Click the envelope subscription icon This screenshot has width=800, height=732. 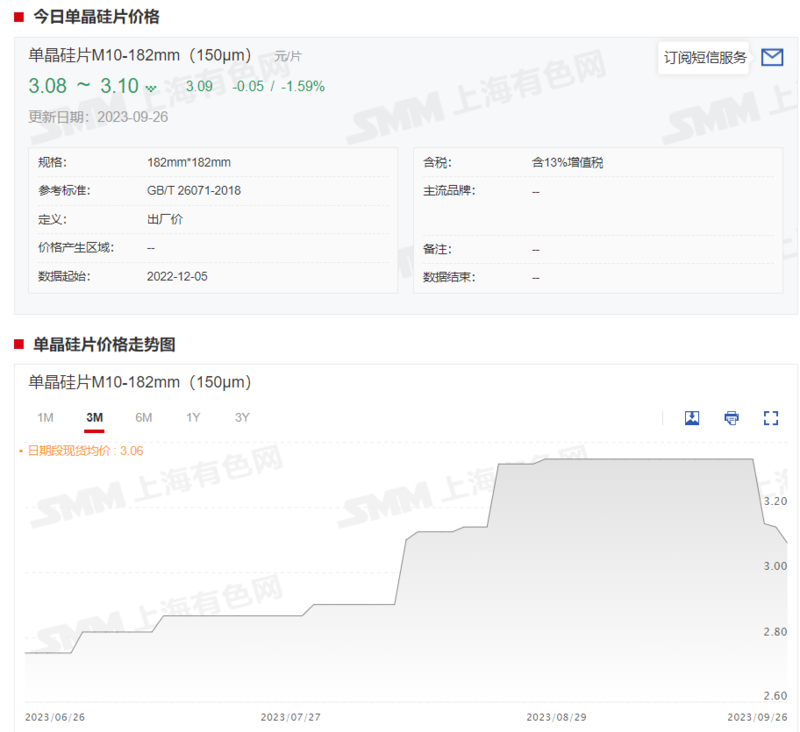tap(772, 57)
